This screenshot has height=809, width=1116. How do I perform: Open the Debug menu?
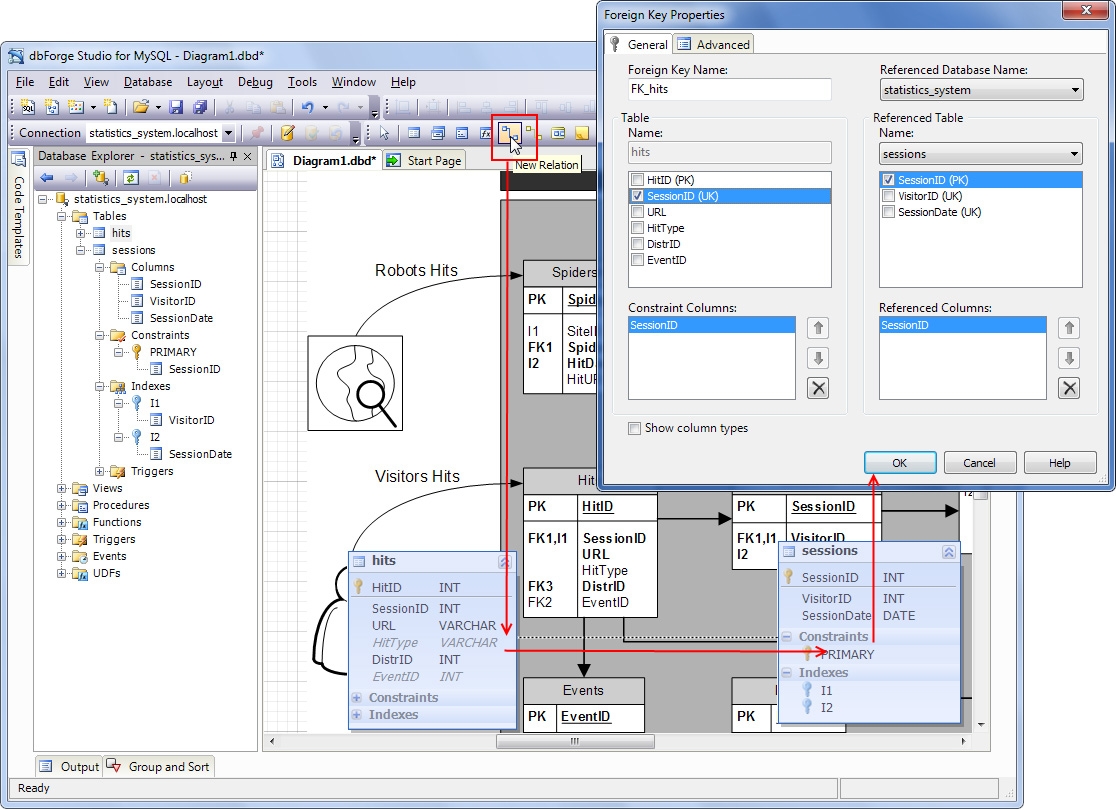point(256,82)
